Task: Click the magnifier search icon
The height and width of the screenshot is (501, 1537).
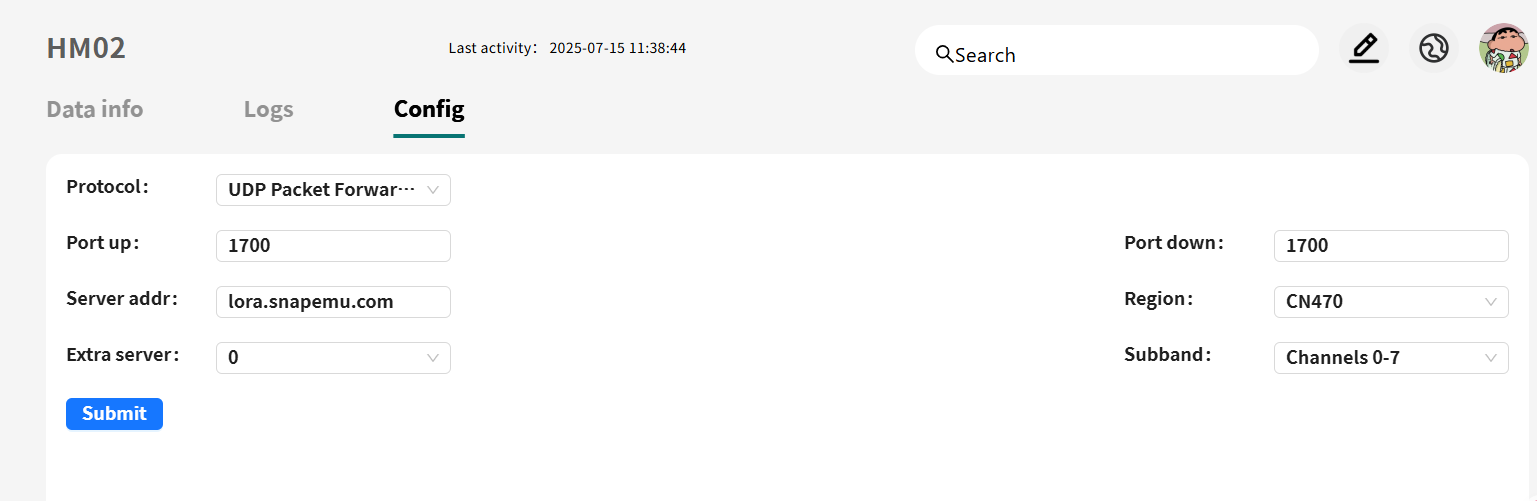Action: [944, 54]
